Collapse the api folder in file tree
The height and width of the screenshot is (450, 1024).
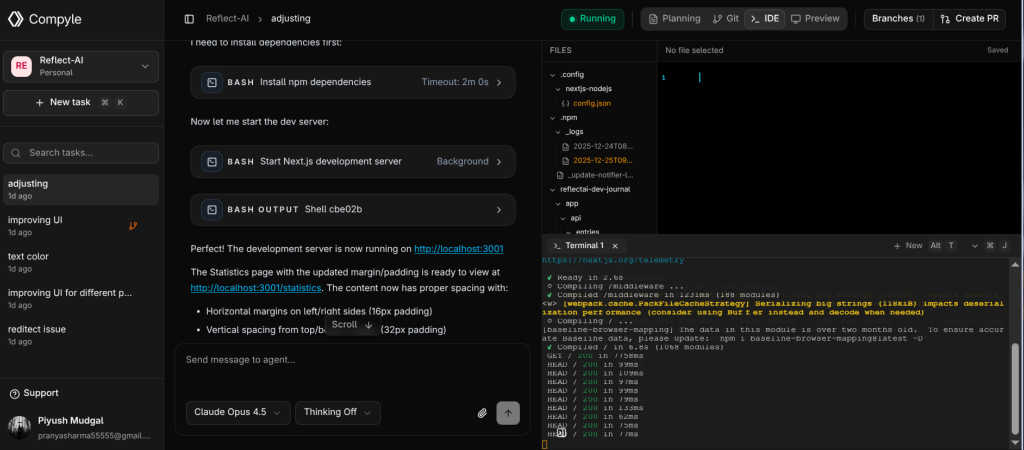tap(564, 218)
